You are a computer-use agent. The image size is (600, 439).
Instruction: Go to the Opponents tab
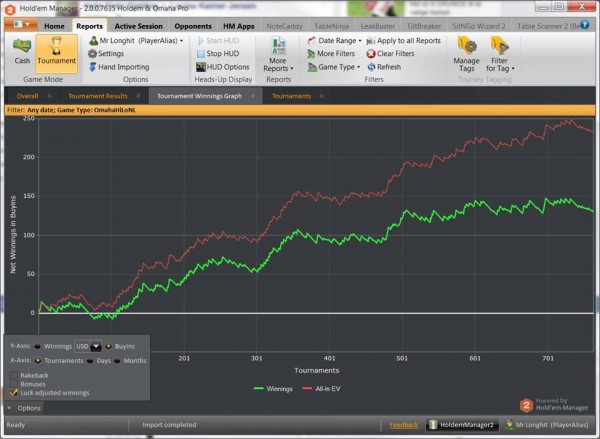(193, 26)
